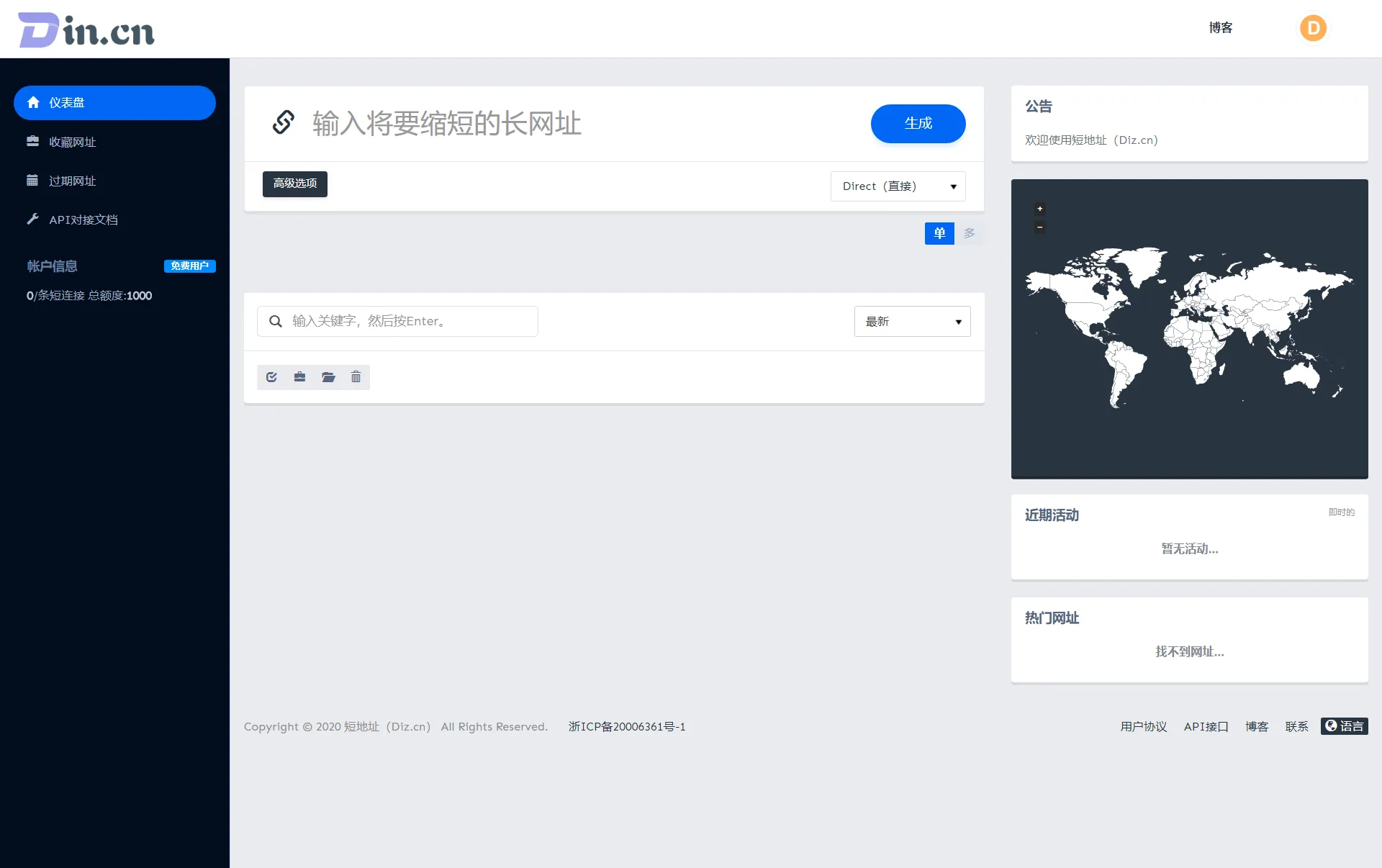Open the API对接文档 wrench icon
This screenshot has width=1382, height=868.
point(33,219)
